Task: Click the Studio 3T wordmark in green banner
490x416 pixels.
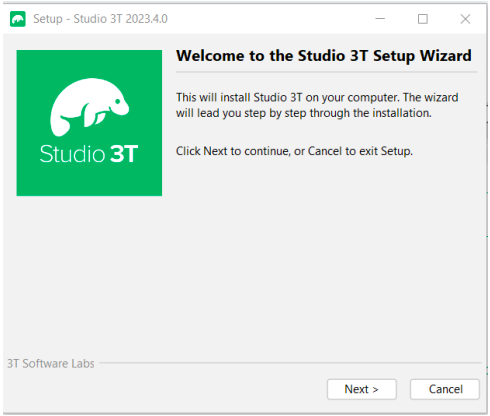Action: coord(89,154)
